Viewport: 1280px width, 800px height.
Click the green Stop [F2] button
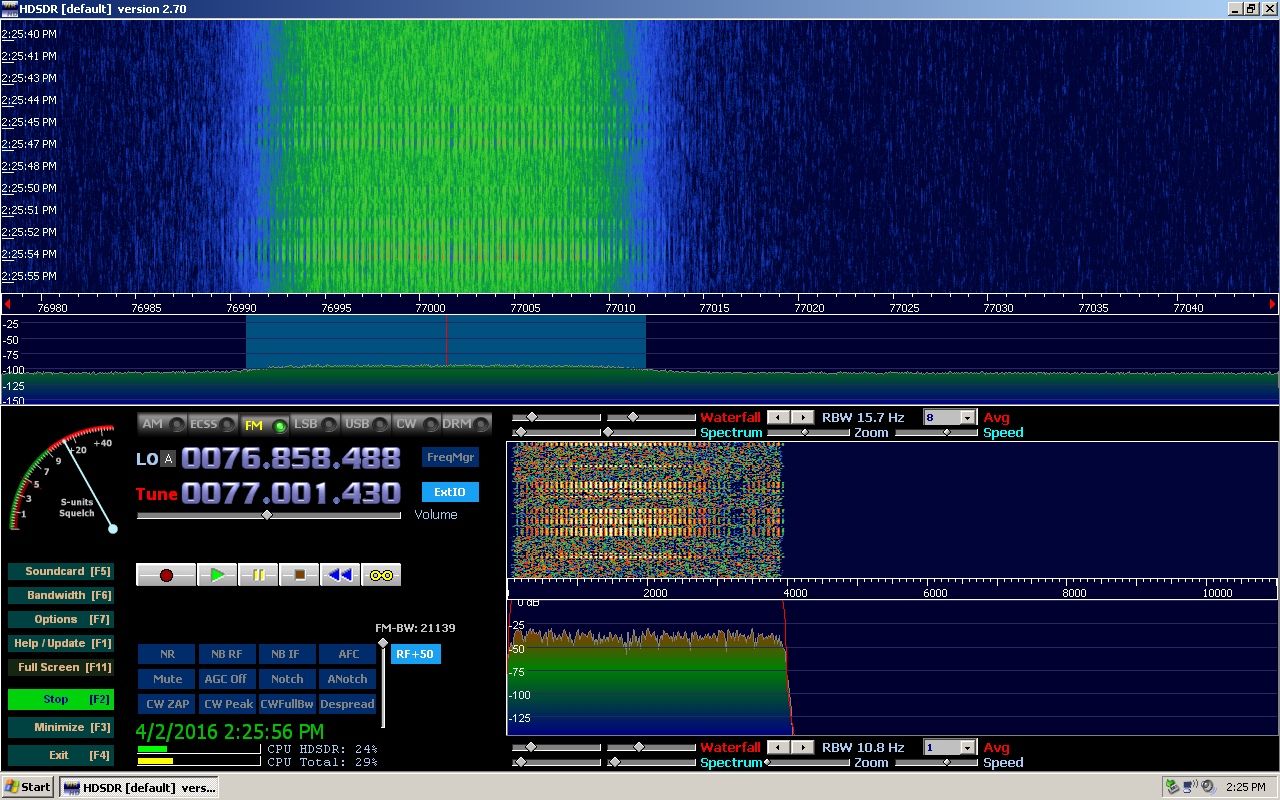(60, 700)
